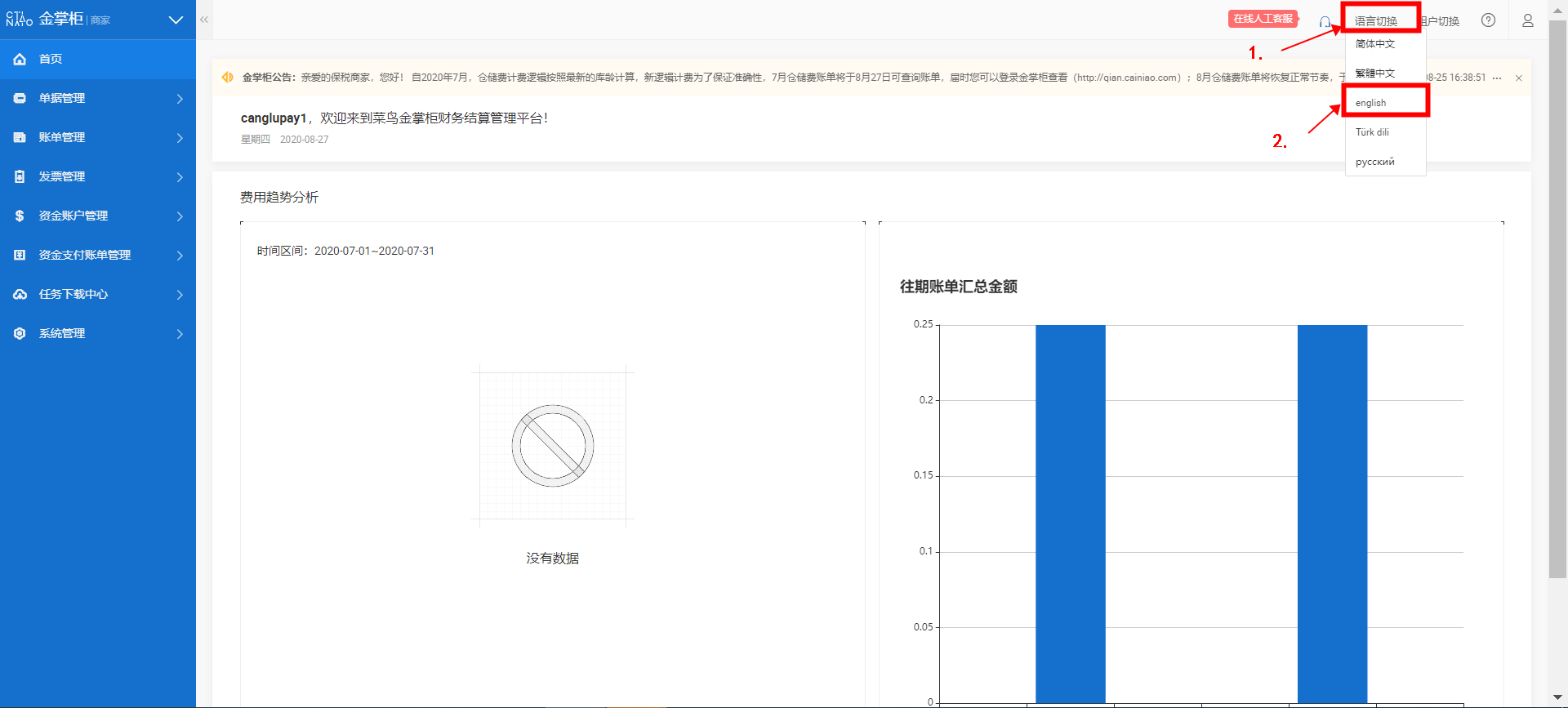
Task: Close the 金掌柜公告 announcement bar
Action: click(1519, 78)
